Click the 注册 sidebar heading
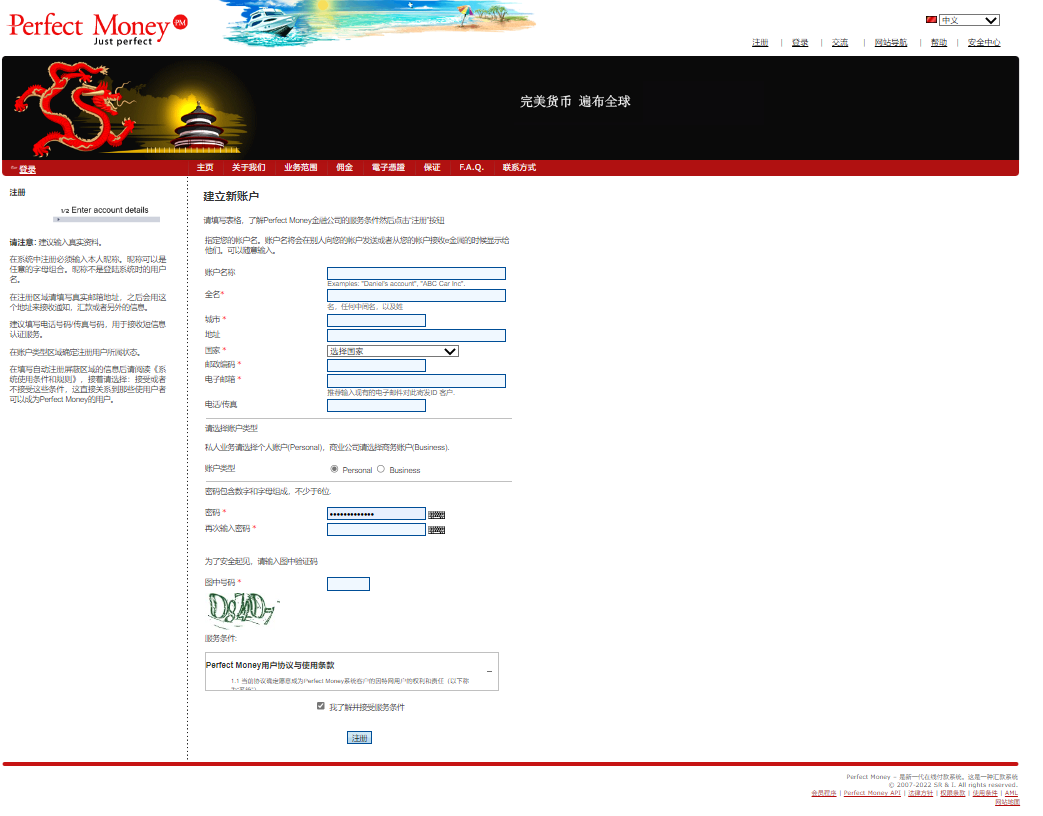The height and width of the screenshot is (816, 1043). (x=17, y=192)
